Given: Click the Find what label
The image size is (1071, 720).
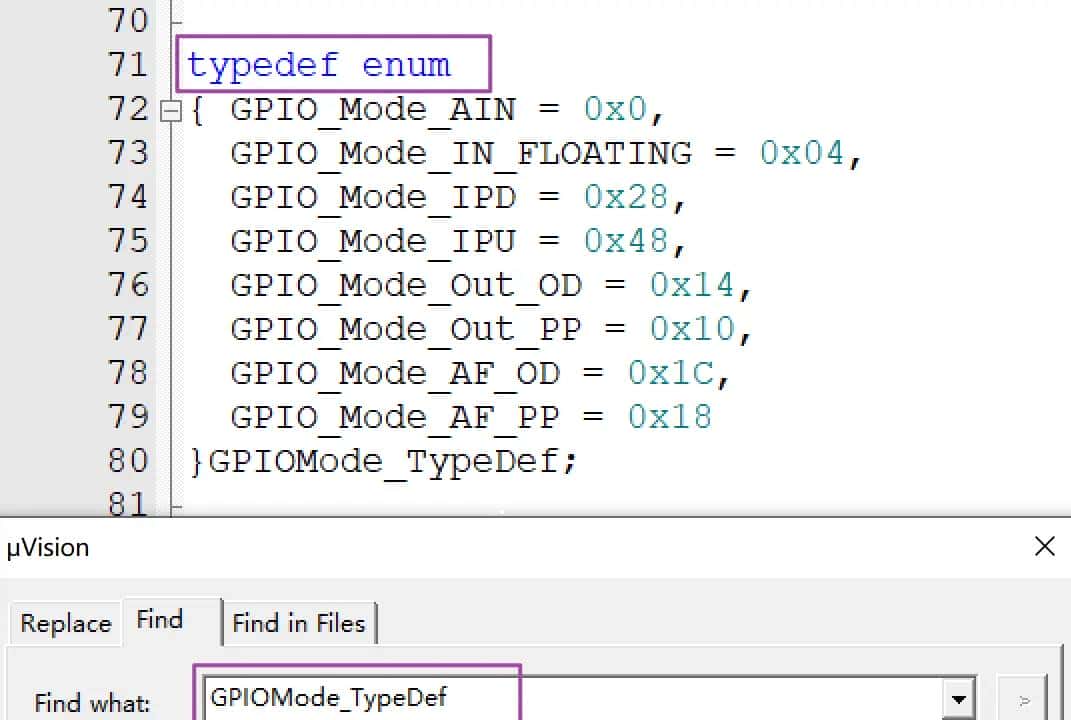Looking at the screenshot, I should pos(92,703).
